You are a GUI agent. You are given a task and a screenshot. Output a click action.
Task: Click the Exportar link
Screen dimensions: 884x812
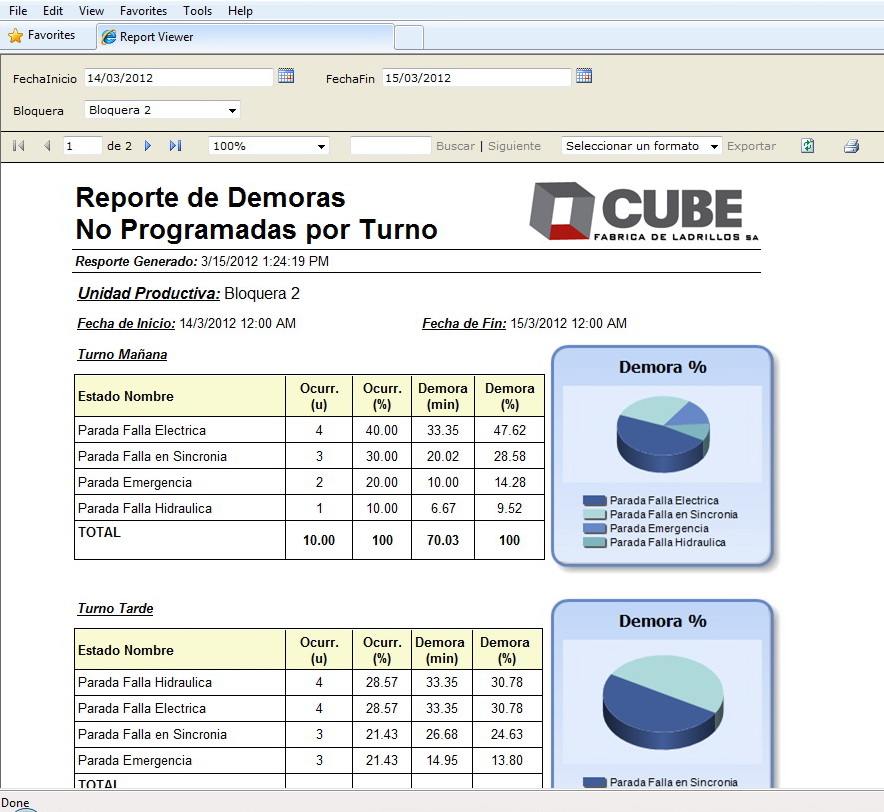751,146
